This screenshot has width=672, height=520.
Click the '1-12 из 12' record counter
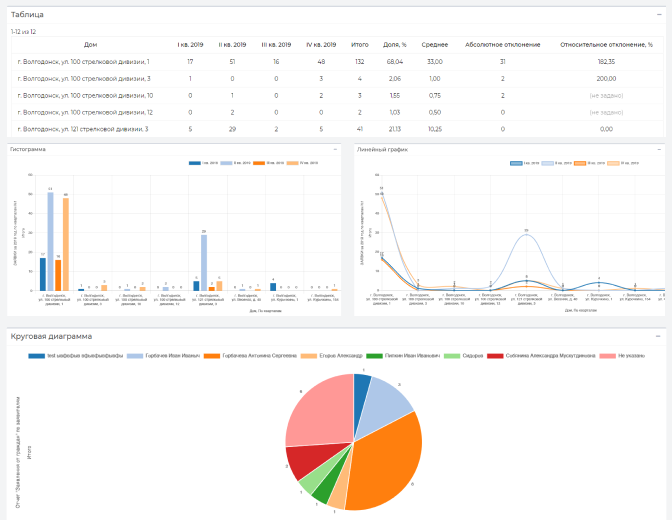coord(24,32)
